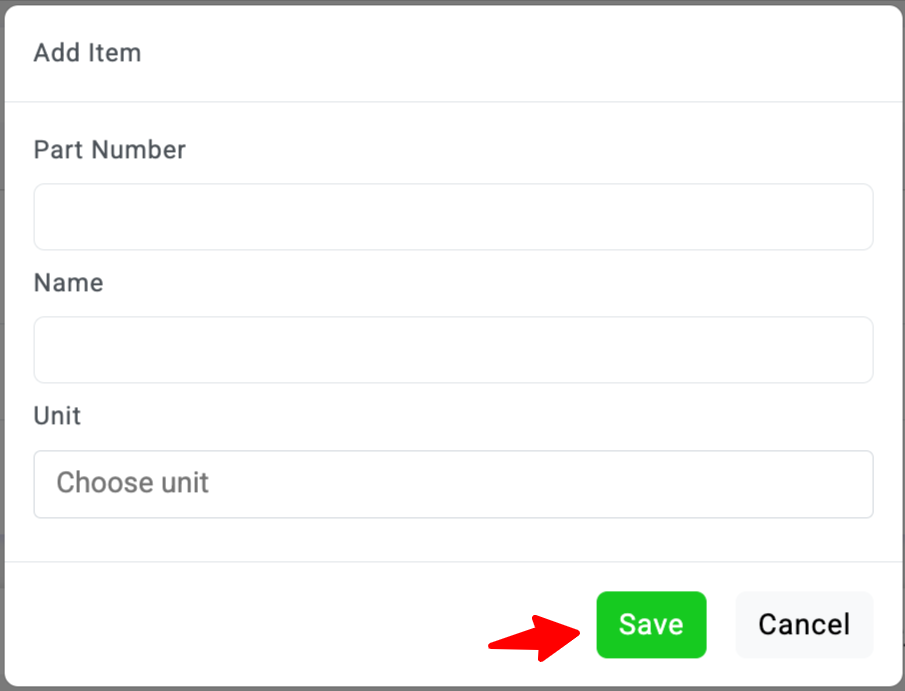905x691 pixels.
Task: Click the Part Number input field
Action: pyautogui.click(x=453, y=217)
